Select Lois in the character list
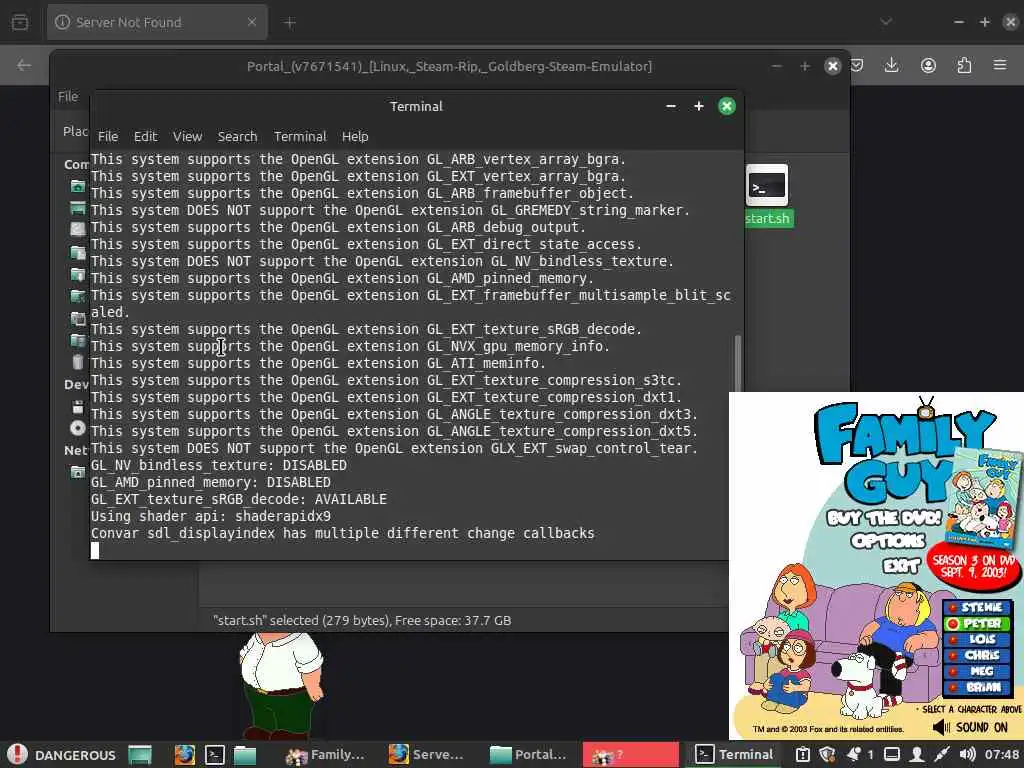The image size is (1024, 768). (977, 639)
